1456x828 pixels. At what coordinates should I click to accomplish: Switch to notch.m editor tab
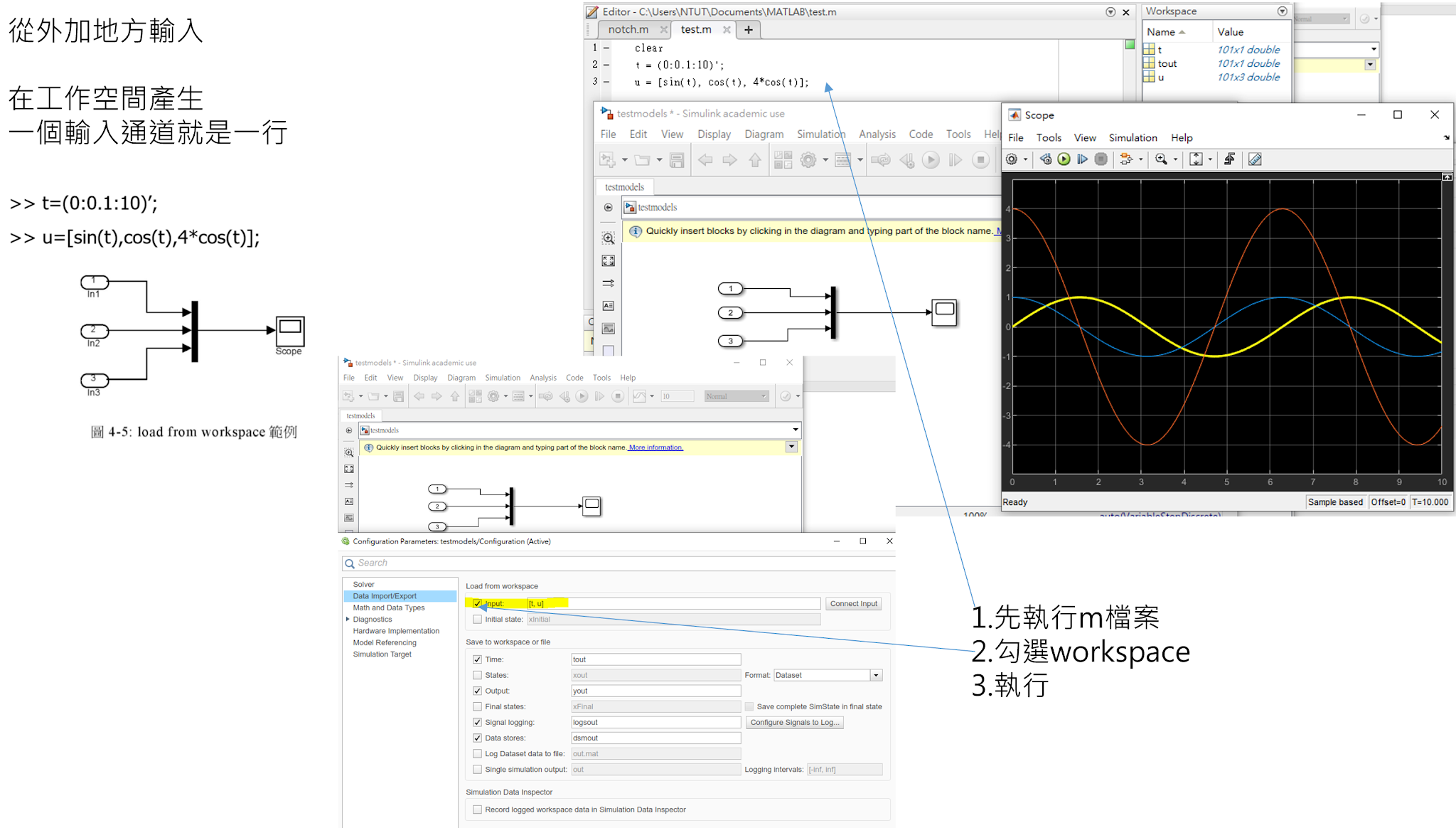click(x=628, y=30)
